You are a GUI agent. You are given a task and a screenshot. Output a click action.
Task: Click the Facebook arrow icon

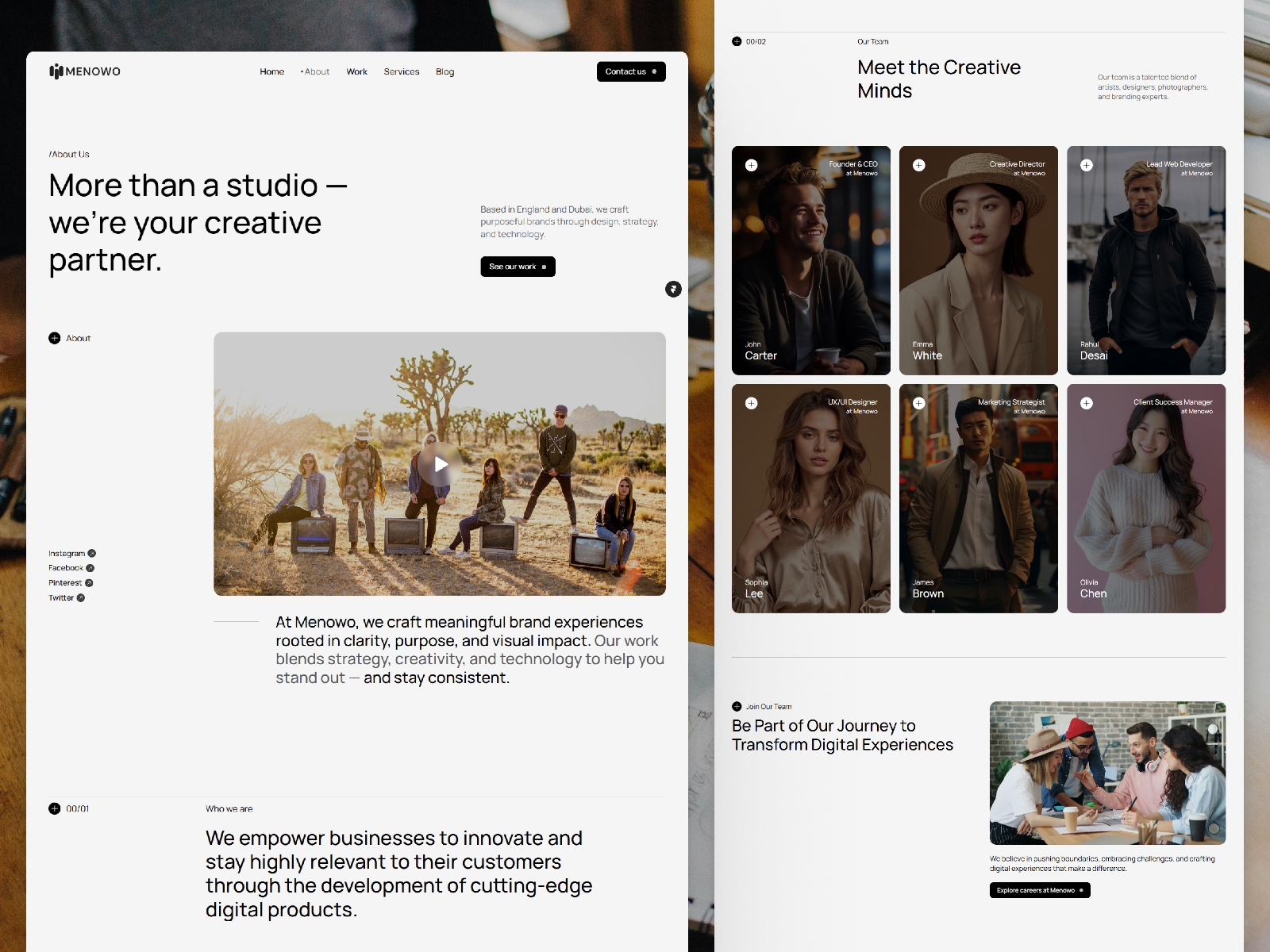[x=90, y=567]
